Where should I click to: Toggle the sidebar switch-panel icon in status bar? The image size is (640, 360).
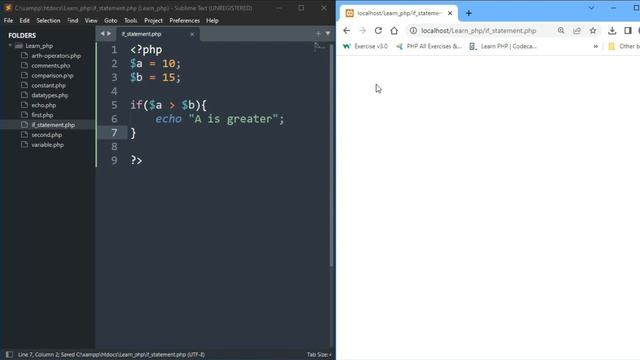[9, 354]
